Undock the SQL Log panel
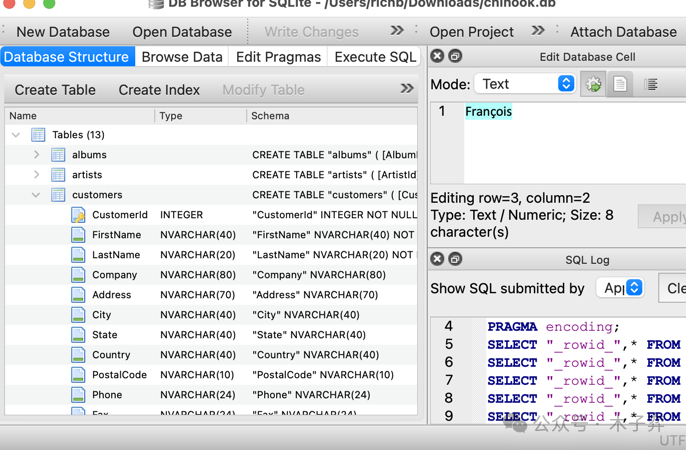The image size is (686, 450). [455, 260]
